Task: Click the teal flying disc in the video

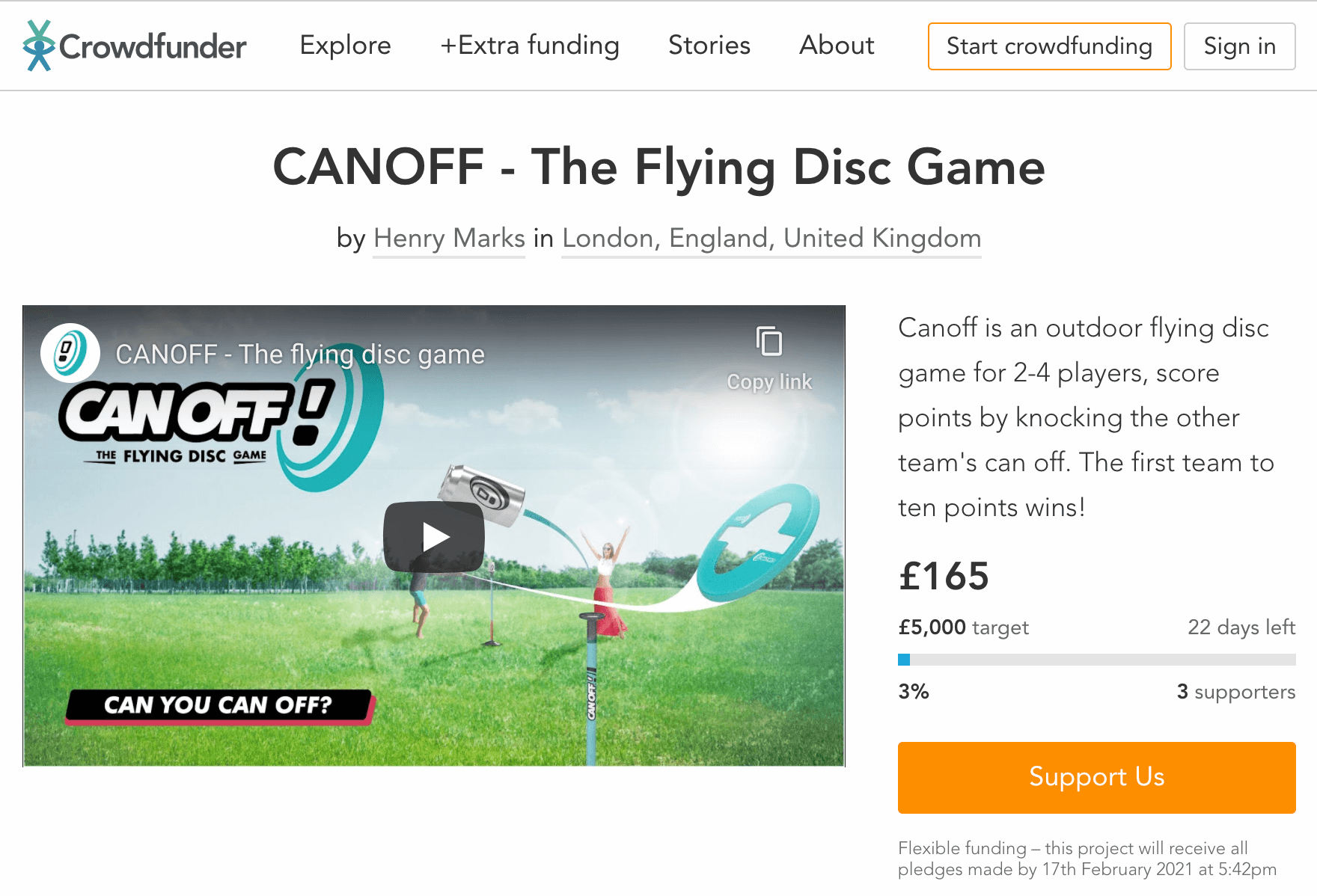Action: click(758, 540)
